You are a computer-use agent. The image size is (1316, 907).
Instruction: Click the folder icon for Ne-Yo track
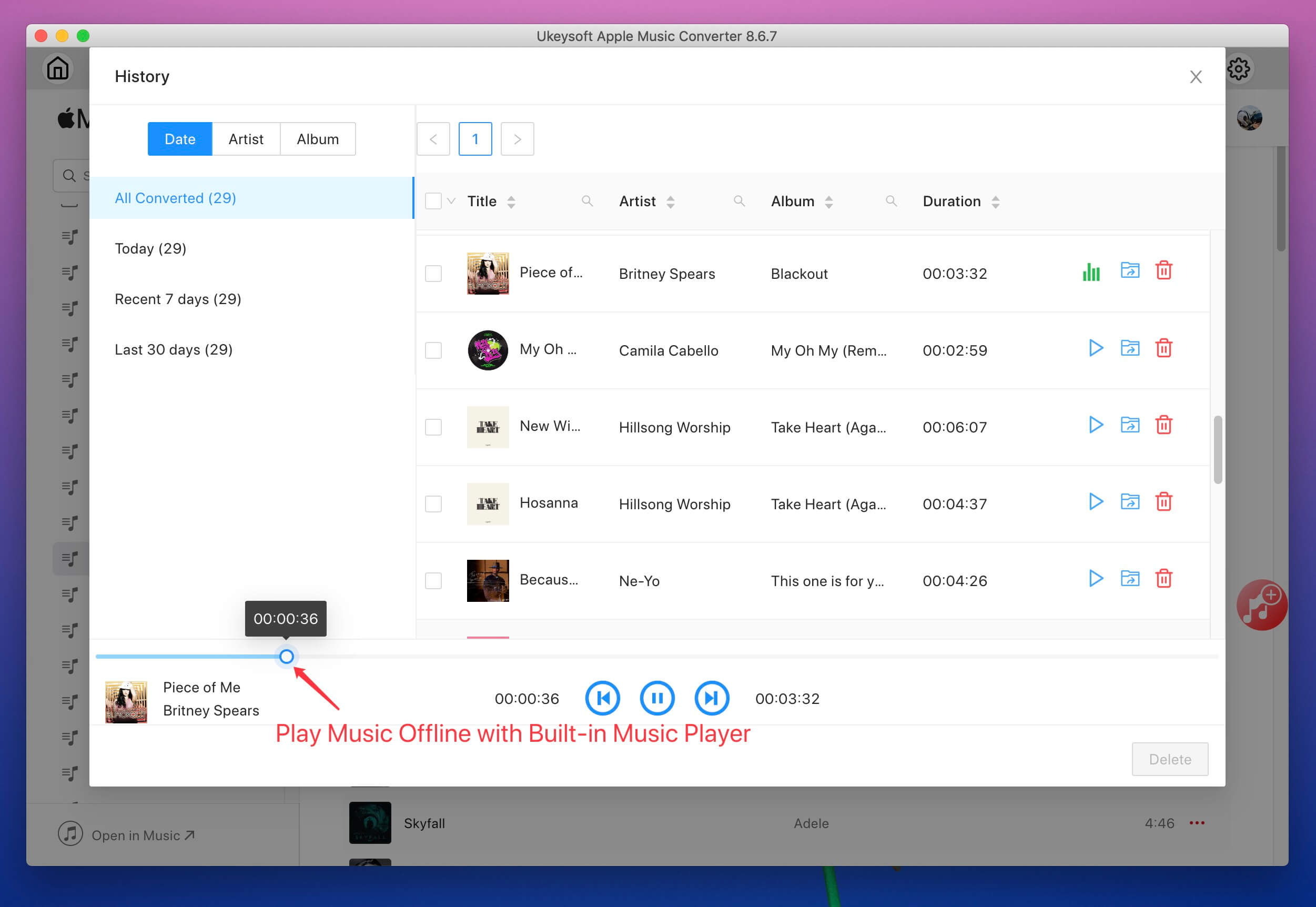coord(1131,578)
